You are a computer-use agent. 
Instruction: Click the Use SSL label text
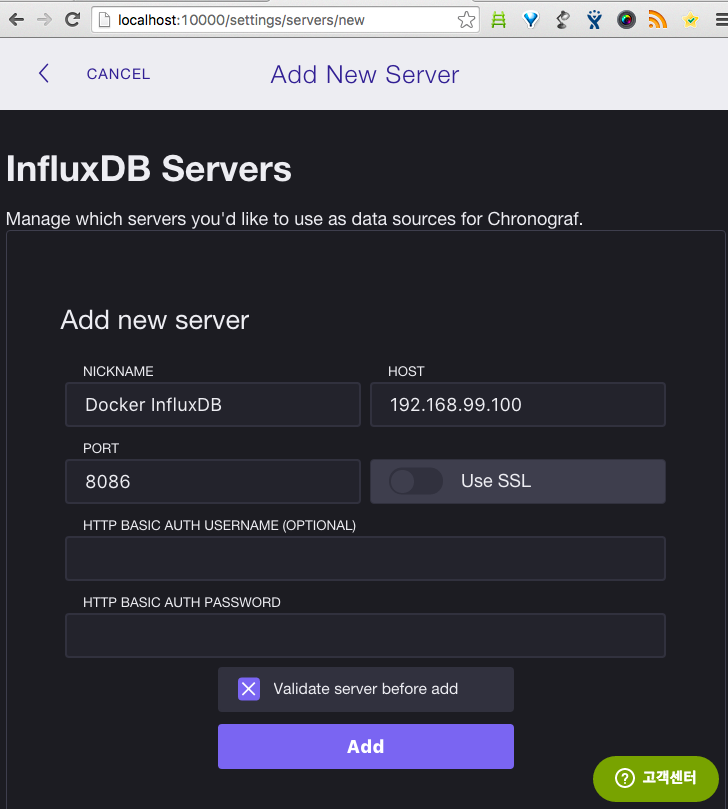[496, 481]
